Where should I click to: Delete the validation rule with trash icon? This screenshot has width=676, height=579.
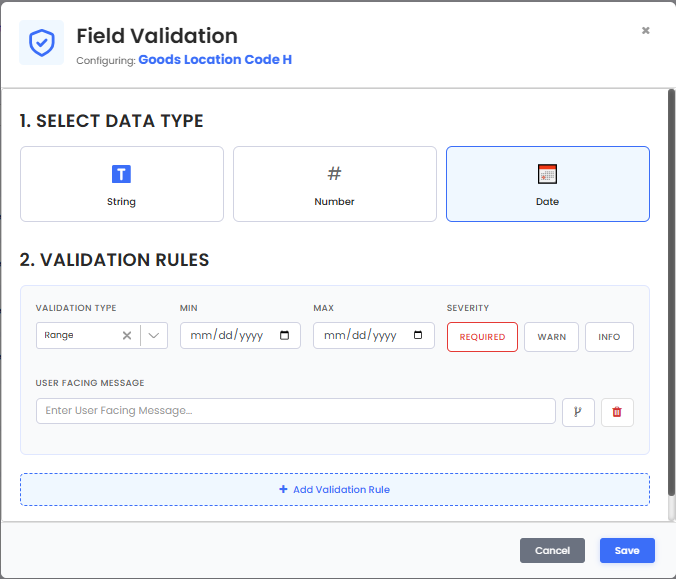coord(617,412)
